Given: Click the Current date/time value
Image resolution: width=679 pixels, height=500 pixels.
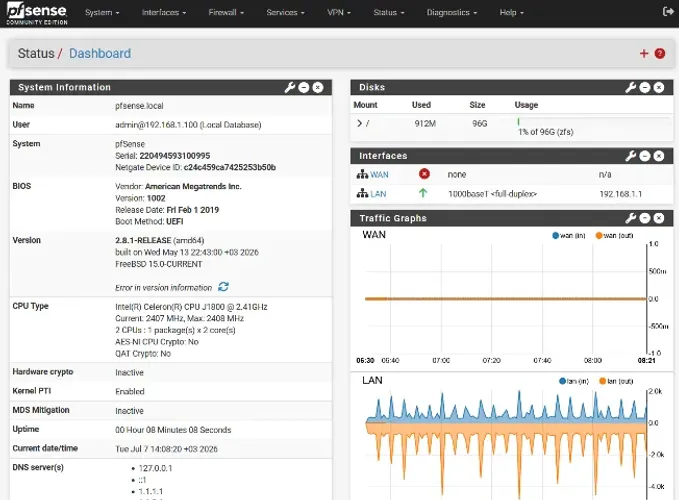Looking at the screenshot, I should point(166,449).
